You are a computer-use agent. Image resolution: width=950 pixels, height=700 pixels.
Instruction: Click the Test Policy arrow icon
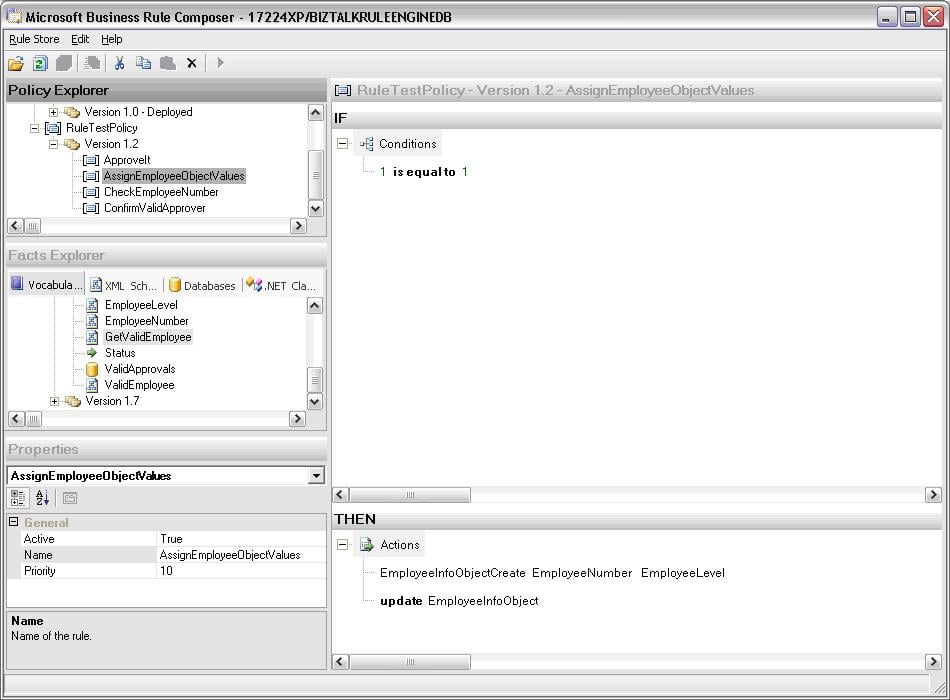pyautogui.click(x=221, y=63)
